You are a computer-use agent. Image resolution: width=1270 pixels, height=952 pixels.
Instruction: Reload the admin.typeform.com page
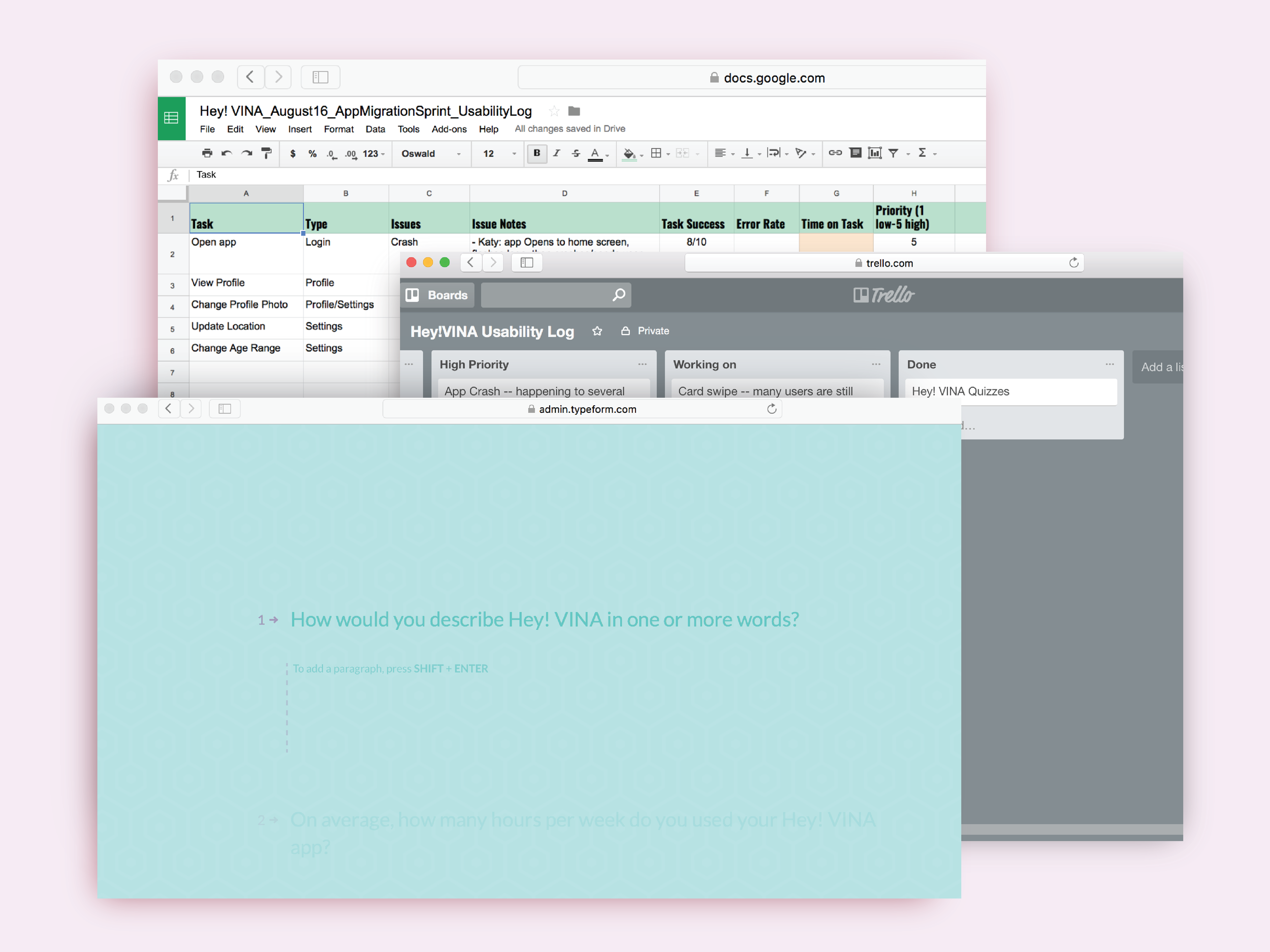(x=772, y=409)
